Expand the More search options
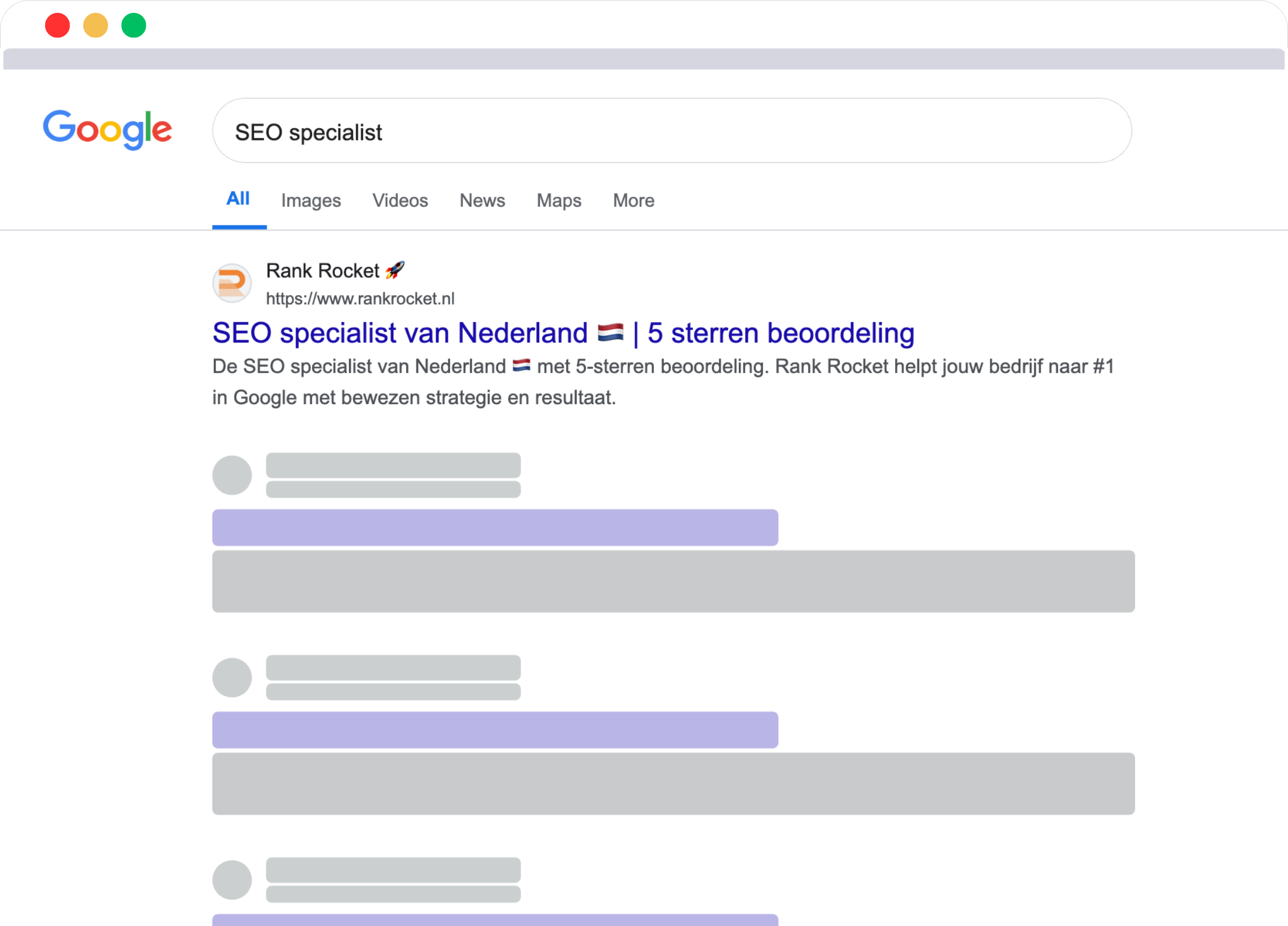This screenshot has height=926, width=1288. point(633,200)
